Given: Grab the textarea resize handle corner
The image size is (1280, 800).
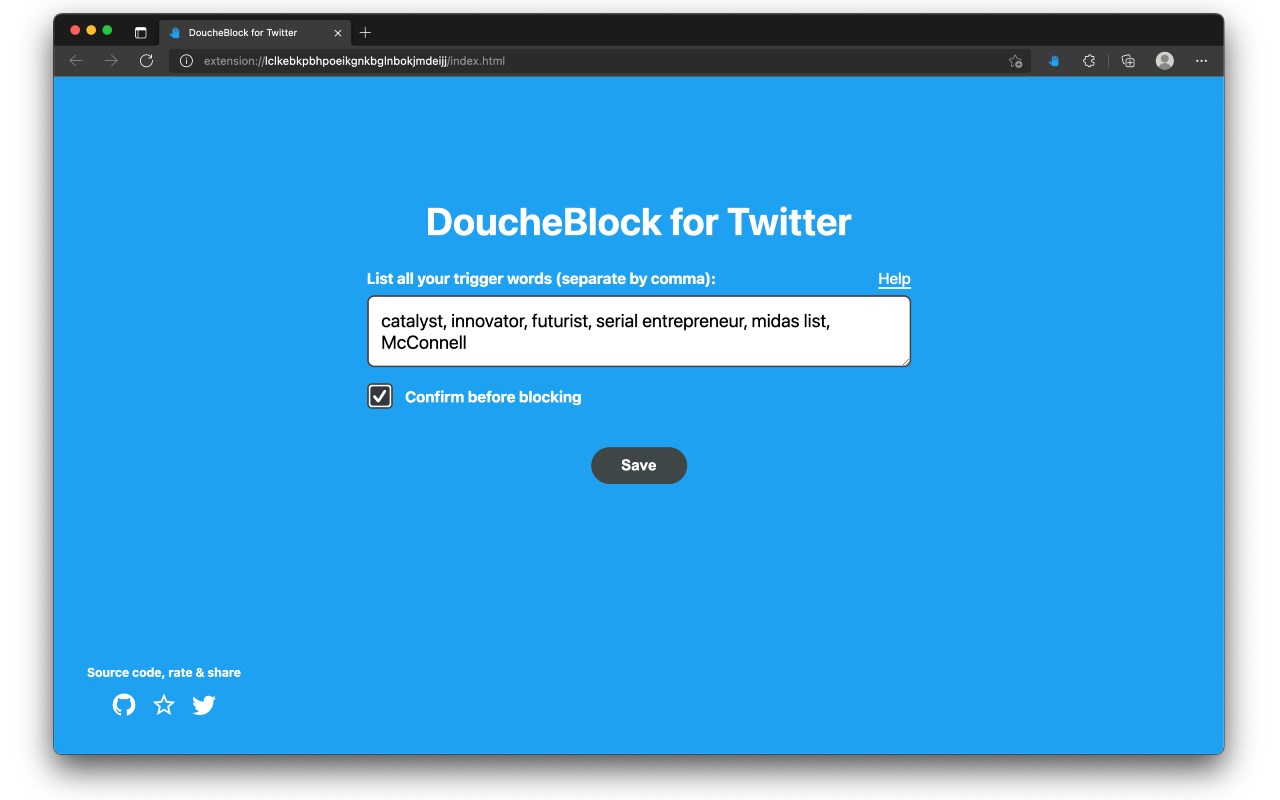Looking at the screenshot, I should 905,361.
